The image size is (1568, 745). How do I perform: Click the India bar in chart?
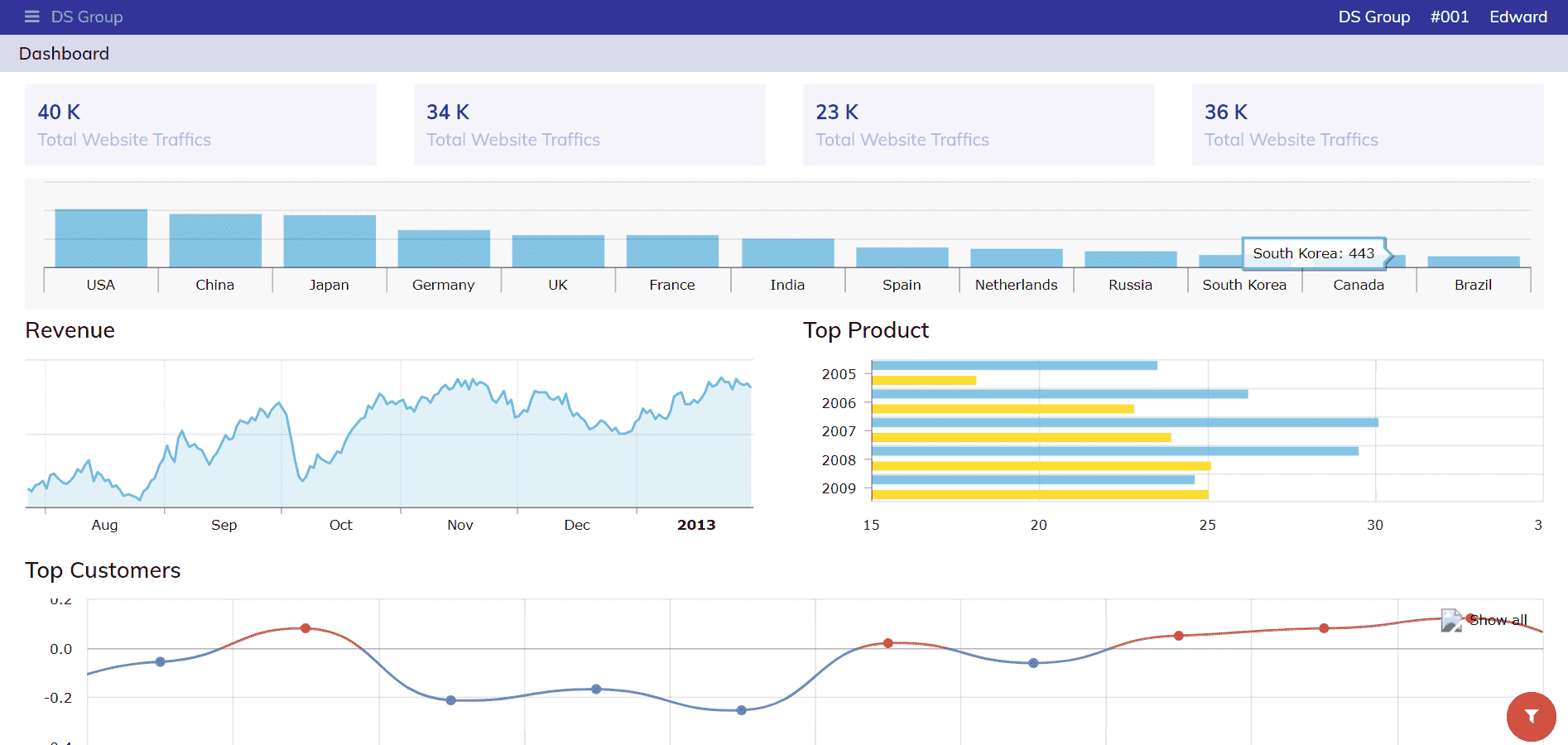click(788, 253)
